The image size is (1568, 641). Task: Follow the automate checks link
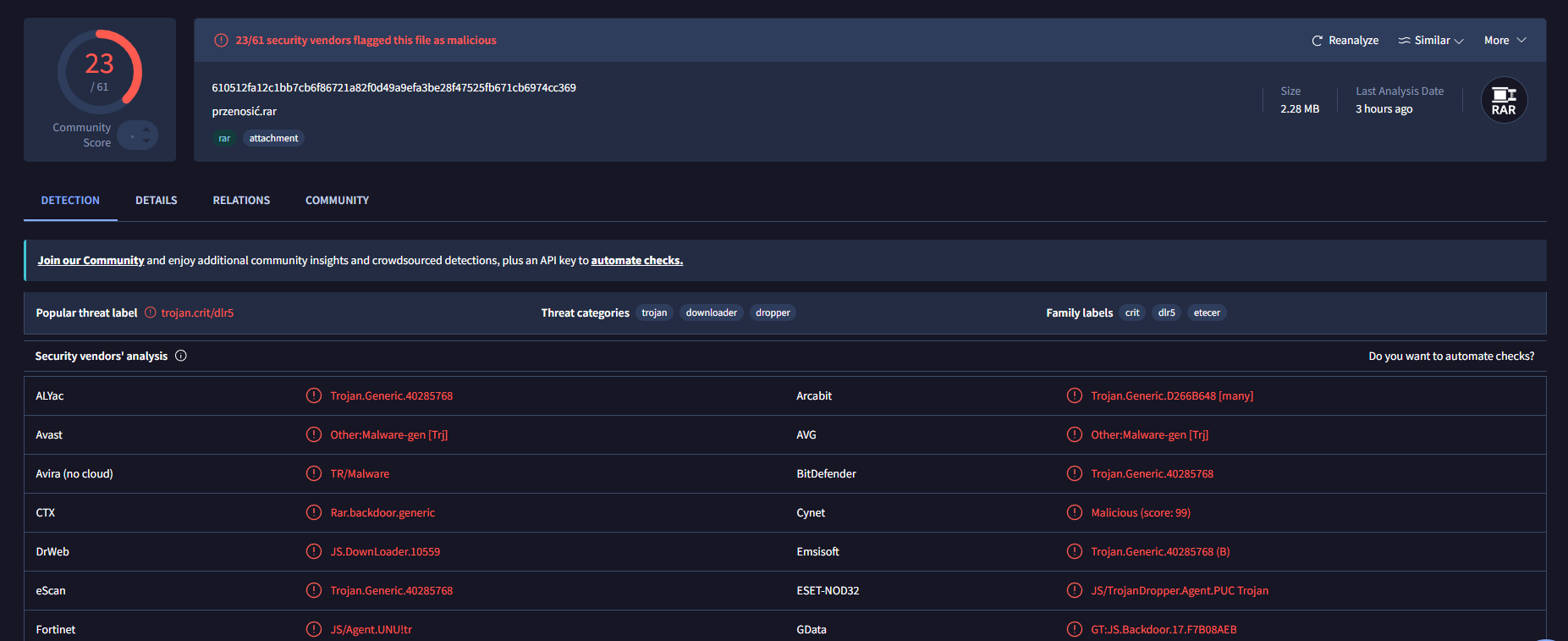[x=636, y=260]
